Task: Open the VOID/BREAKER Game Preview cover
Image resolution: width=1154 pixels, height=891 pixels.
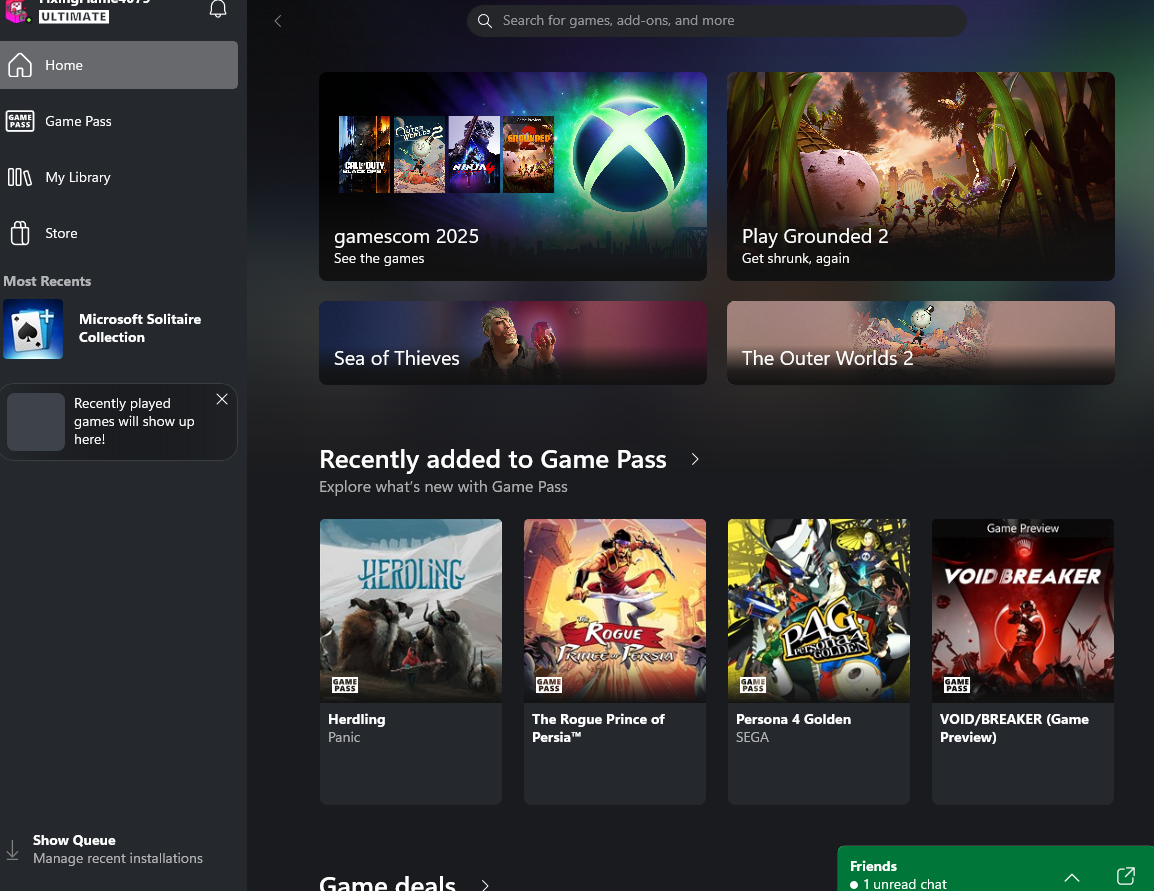Action: (x=1022, y=611)
